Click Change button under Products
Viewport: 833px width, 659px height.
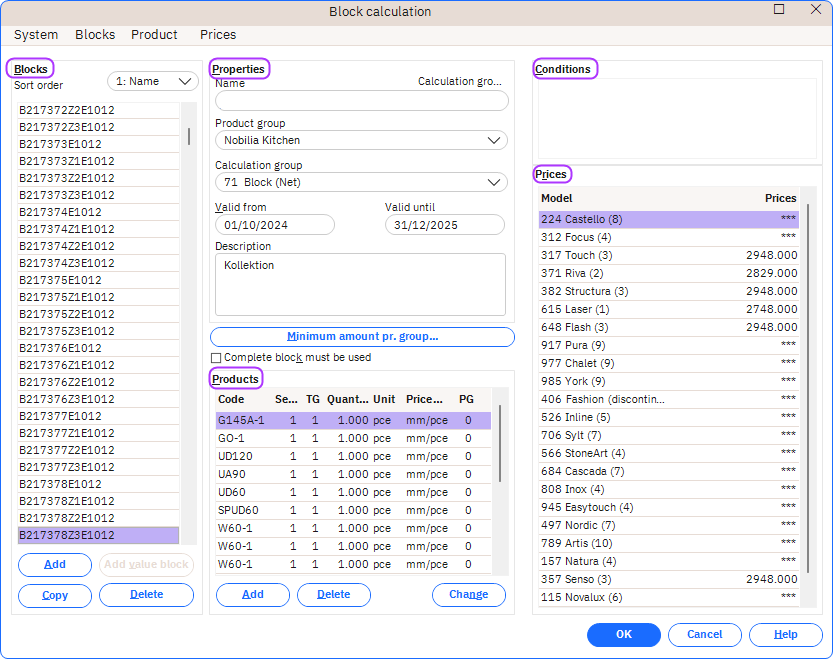click(468, 595)
